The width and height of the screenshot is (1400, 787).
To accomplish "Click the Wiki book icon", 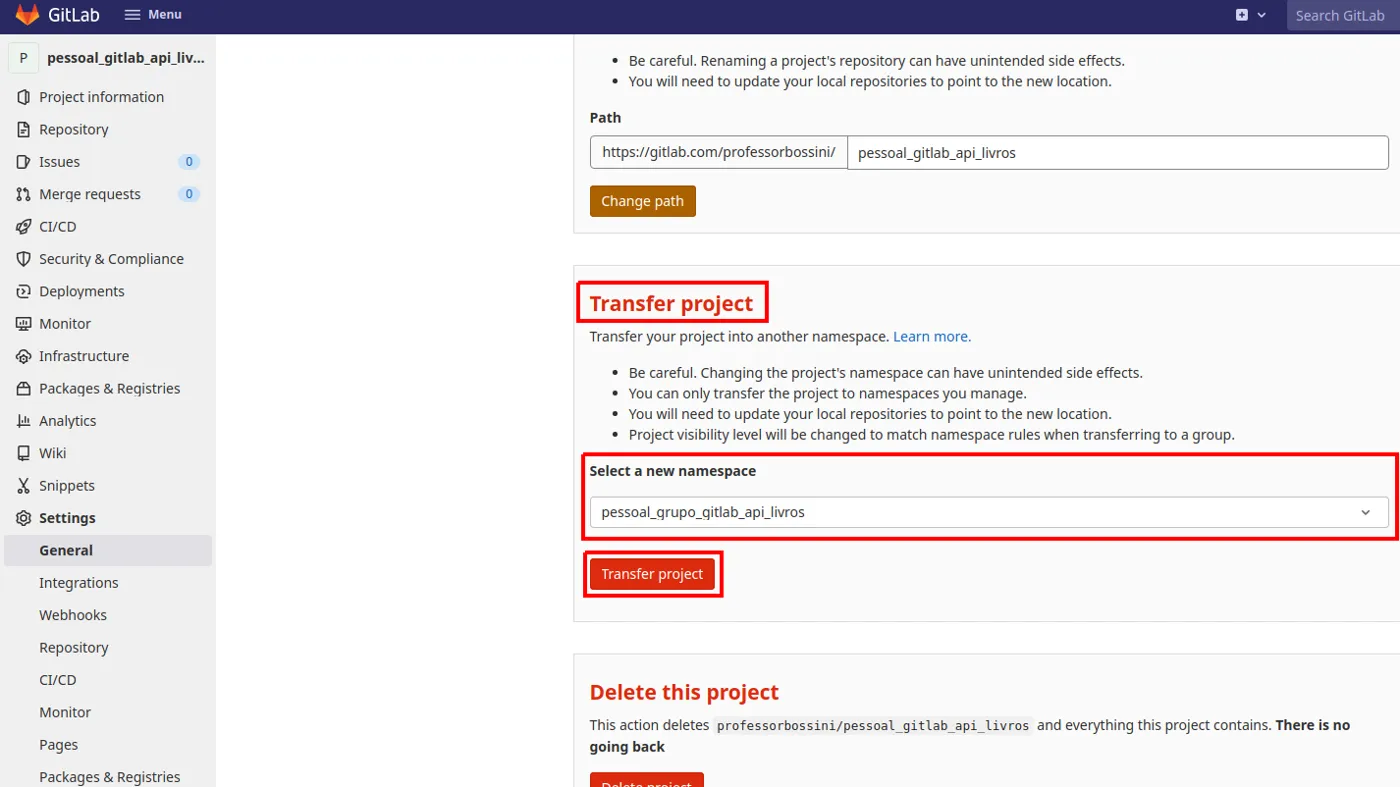I will [24, 453].
